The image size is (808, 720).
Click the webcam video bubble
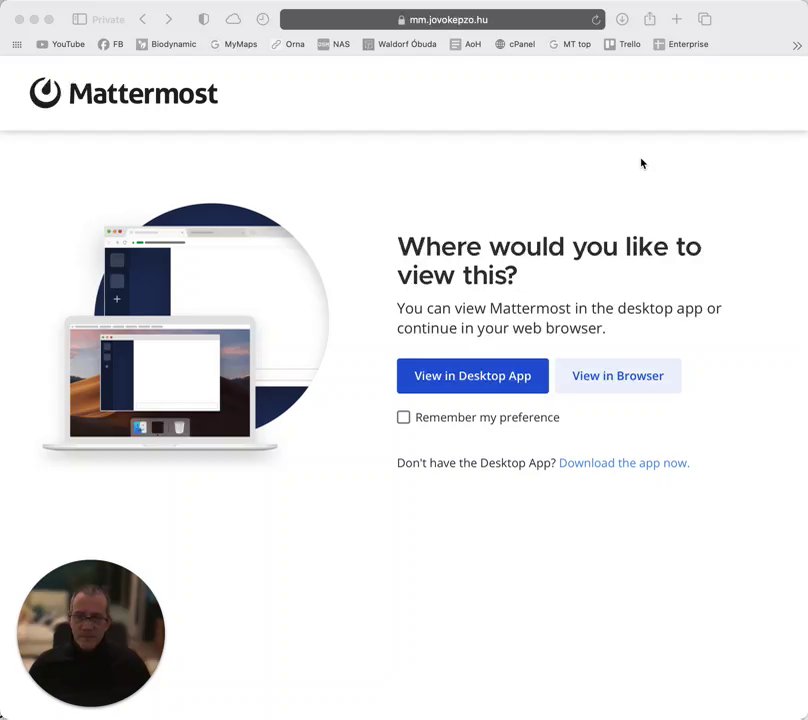[x=91, y=633]
